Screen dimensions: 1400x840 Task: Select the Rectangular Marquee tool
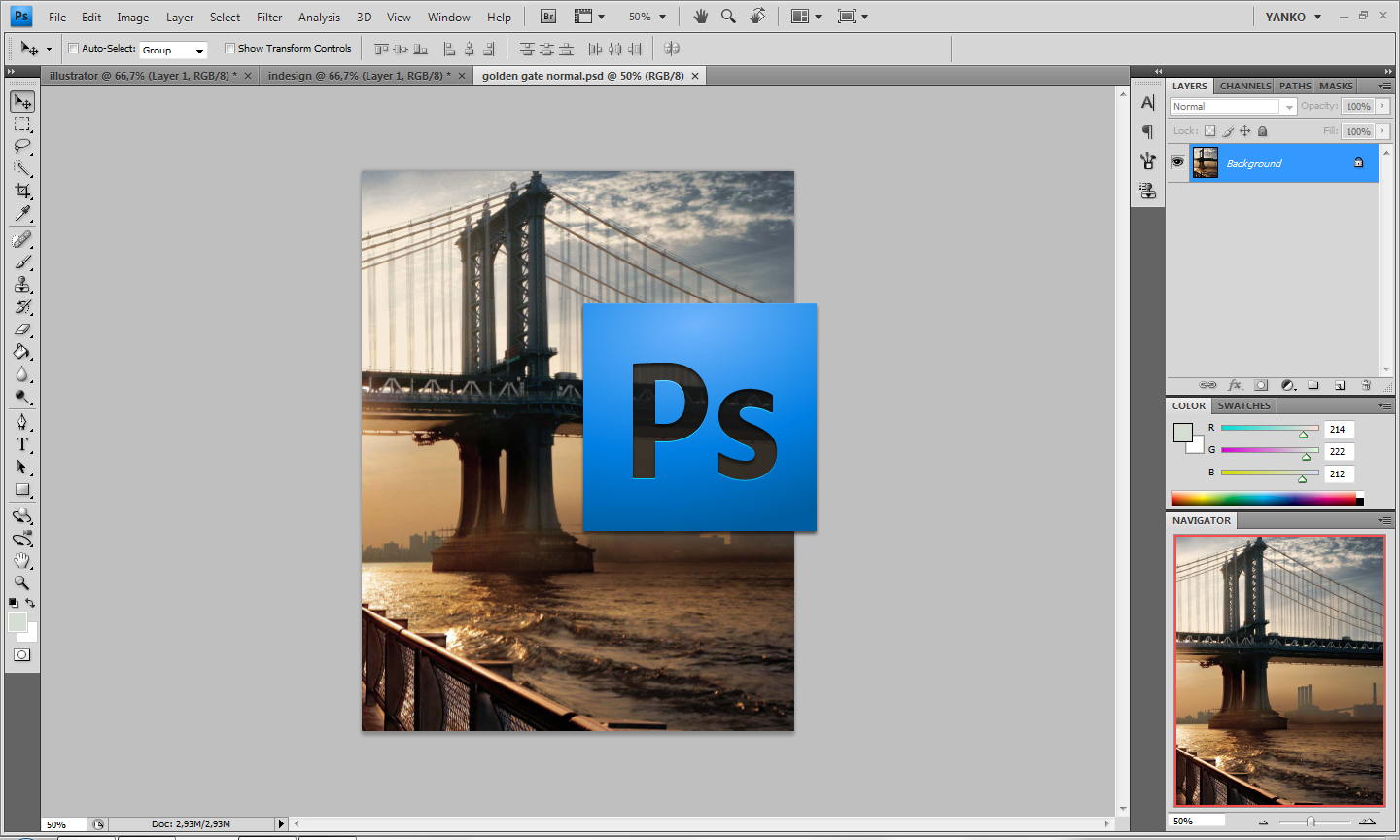coord(22,124)
